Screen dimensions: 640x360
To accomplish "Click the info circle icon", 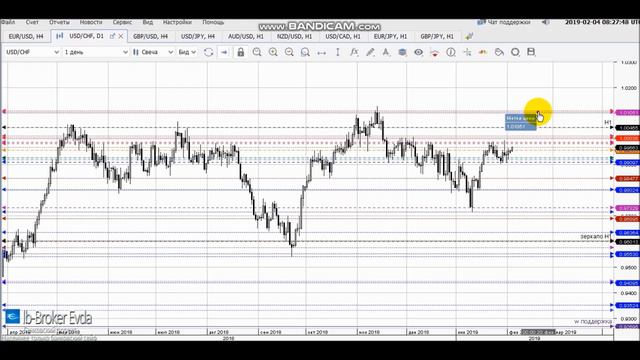I will [x=451, y=52].
